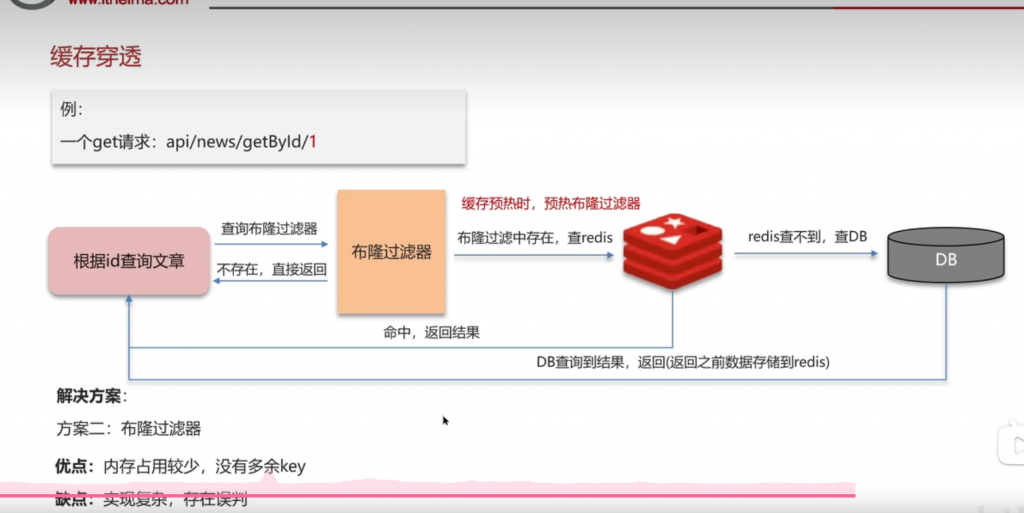Click the redis查不到，查DB label

click(807, 236)
